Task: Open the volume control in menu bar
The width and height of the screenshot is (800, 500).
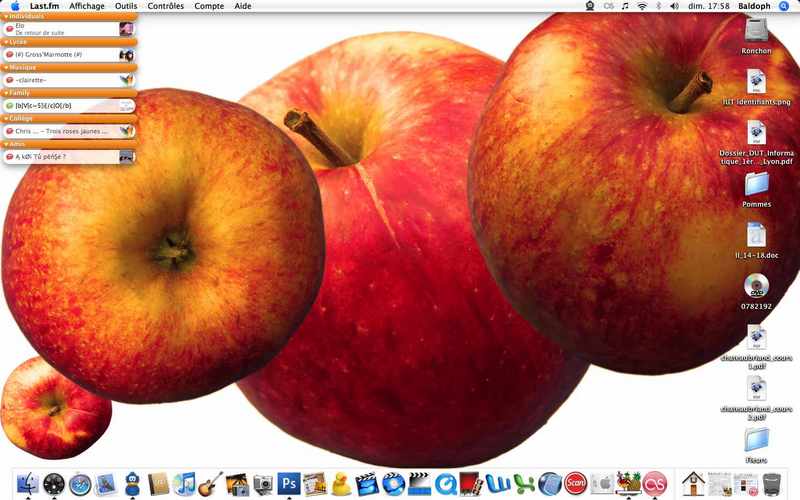Action: point(674,6)
